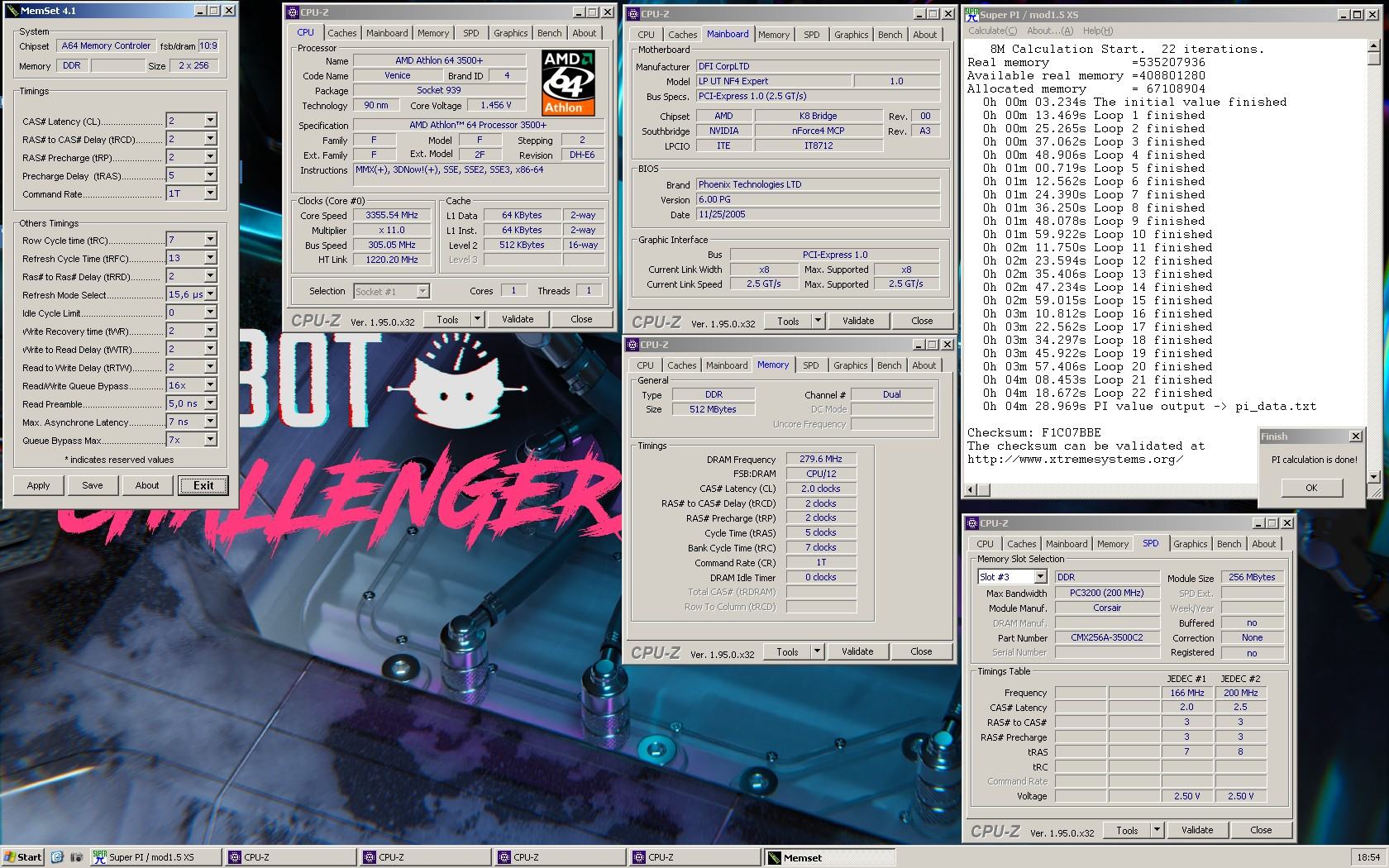Click the Close button of the Finish dialog
This screenshot has height=868, width=1389.
coord(1355,436)
